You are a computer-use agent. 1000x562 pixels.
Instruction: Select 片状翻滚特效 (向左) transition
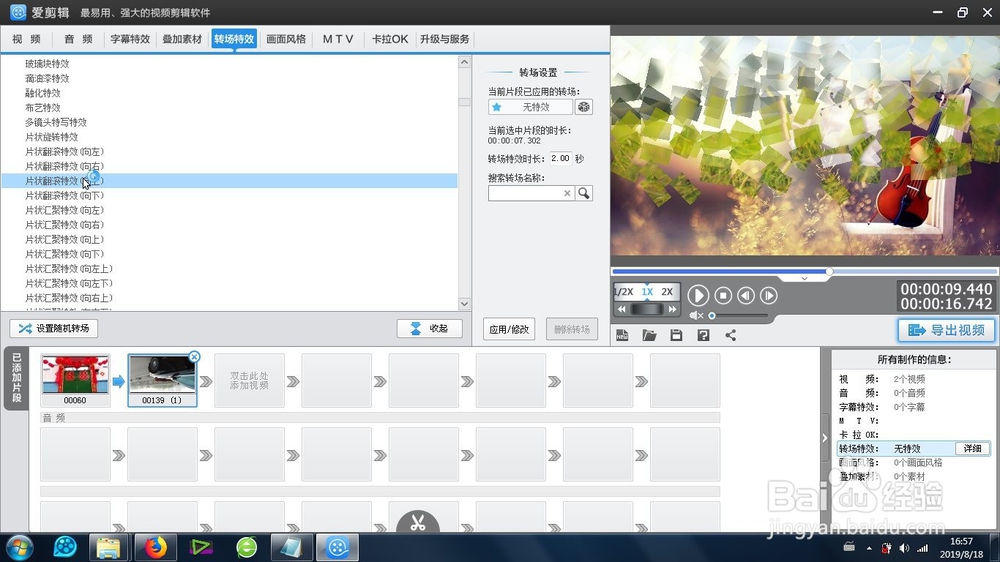(64, 152)
